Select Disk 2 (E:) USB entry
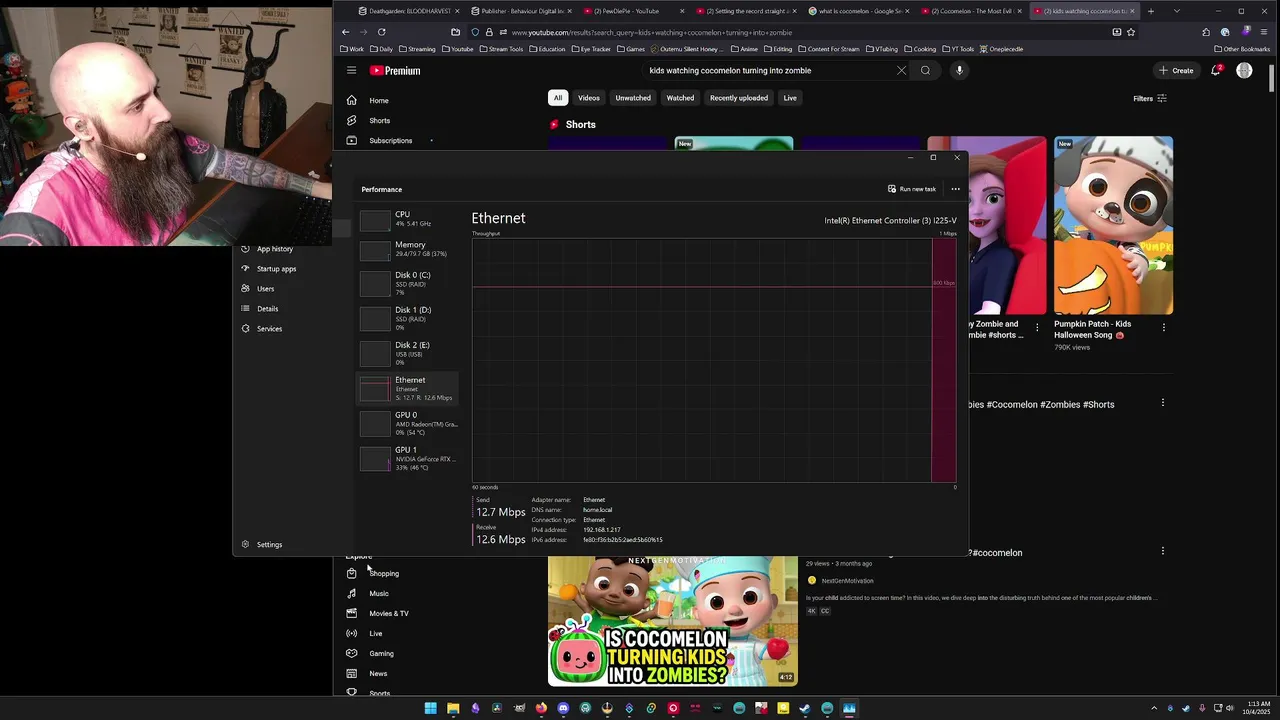The image size is (1280, 720). pos(408,353)
